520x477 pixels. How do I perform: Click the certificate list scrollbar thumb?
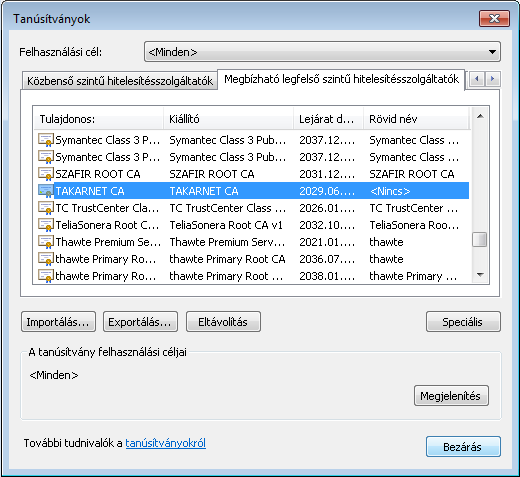click(480, 240)
